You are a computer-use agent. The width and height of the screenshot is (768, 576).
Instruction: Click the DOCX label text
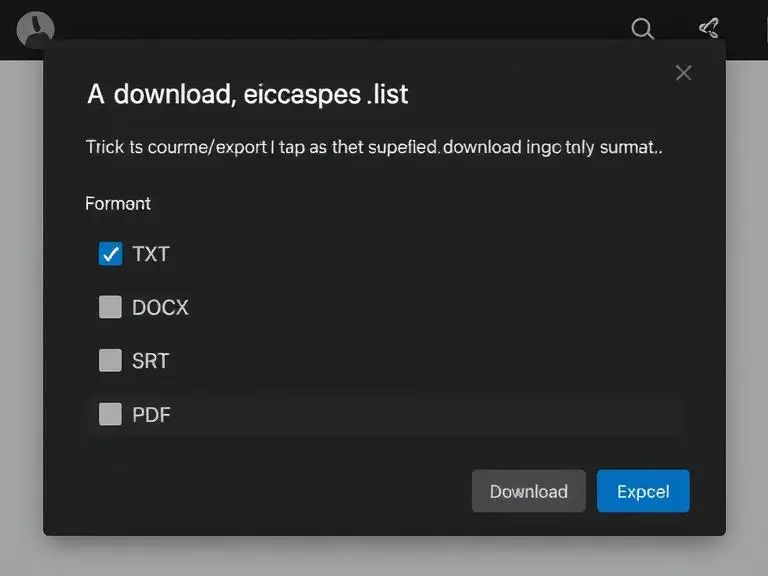160,308
